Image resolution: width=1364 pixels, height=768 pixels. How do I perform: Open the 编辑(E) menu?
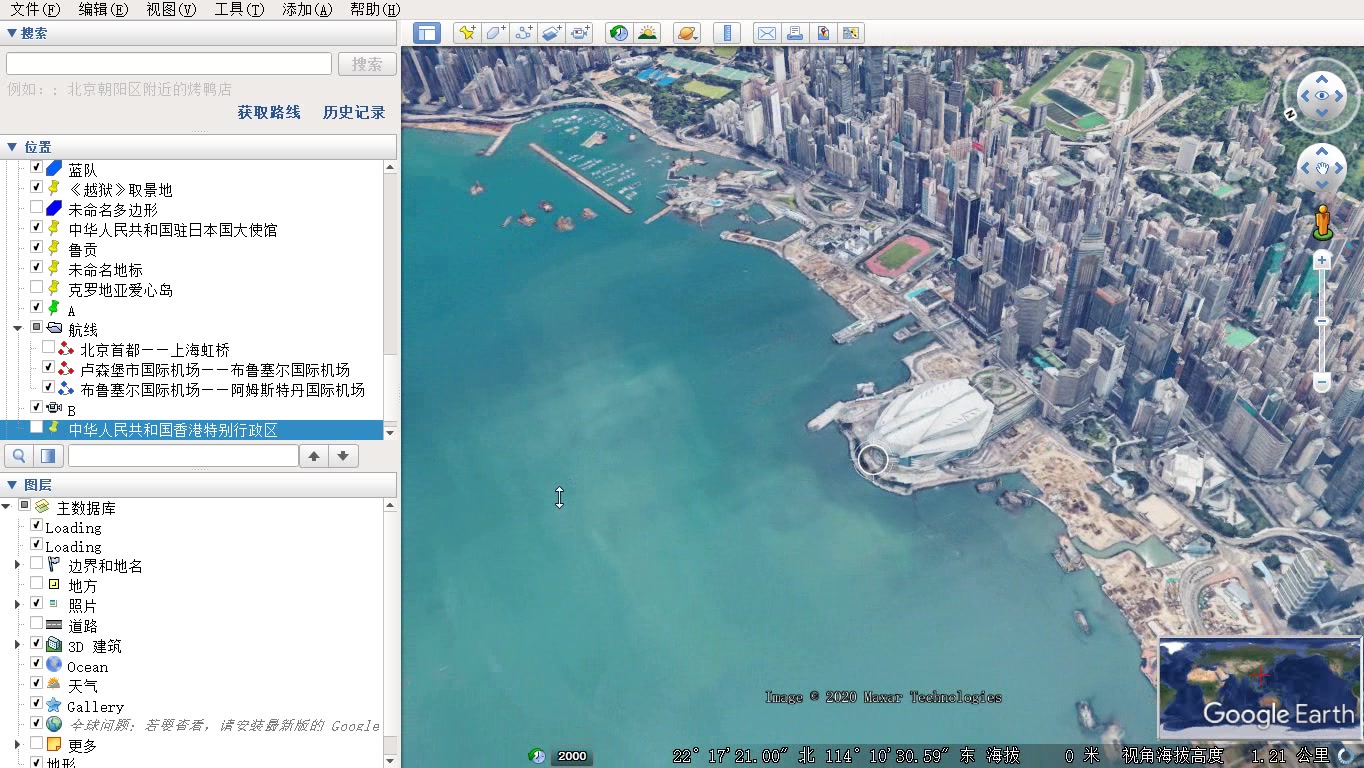tap(103, 9)
